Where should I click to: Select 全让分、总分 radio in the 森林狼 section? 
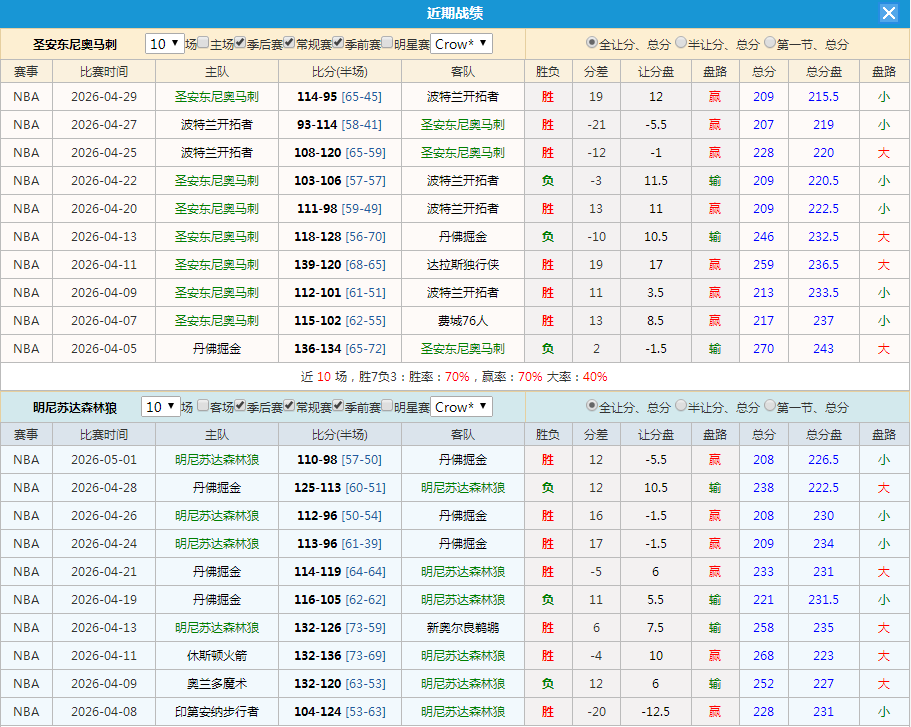pos(592,406)
